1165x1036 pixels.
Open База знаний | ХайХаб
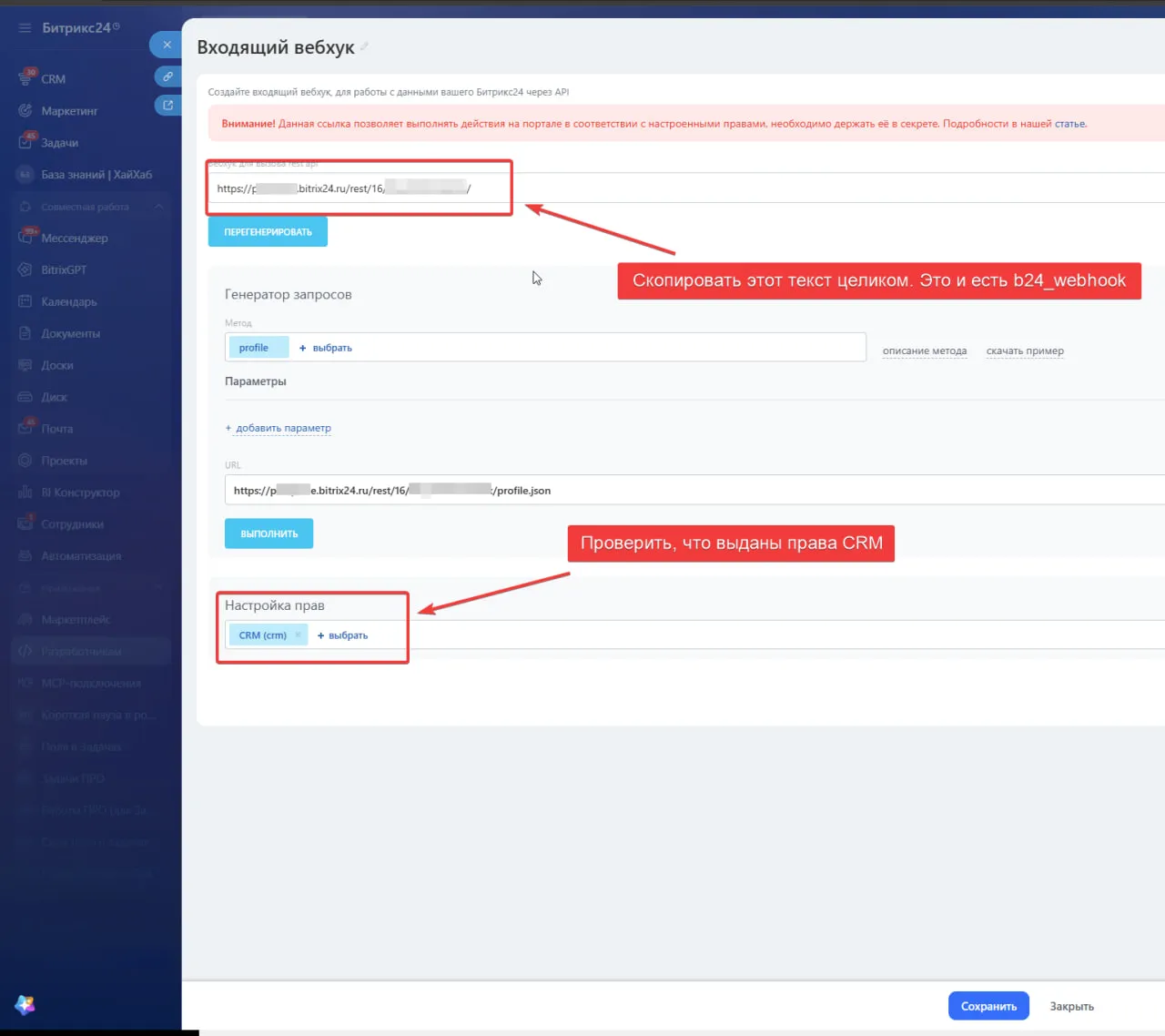(x=96, y=175)
